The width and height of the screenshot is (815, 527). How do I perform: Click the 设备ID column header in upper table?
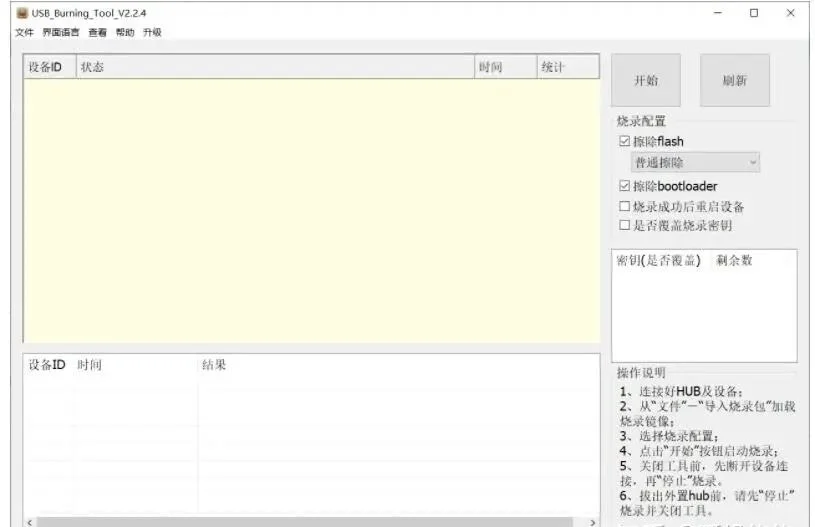[50, 67]
